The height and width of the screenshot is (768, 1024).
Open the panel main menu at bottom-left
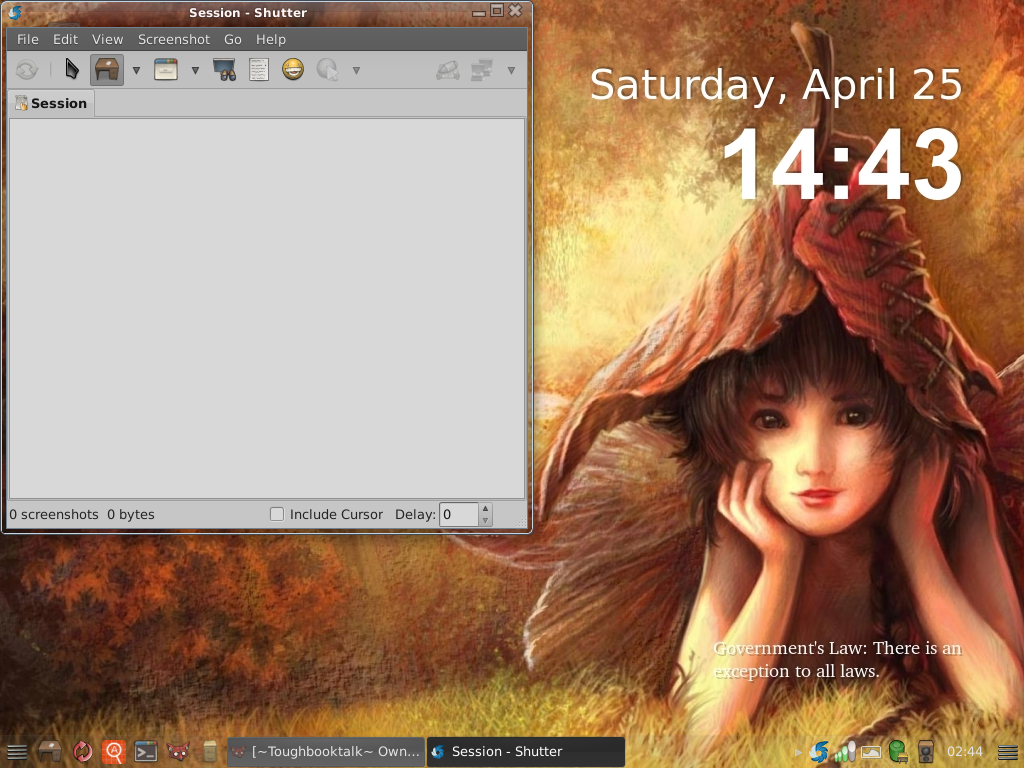point(16,752)
